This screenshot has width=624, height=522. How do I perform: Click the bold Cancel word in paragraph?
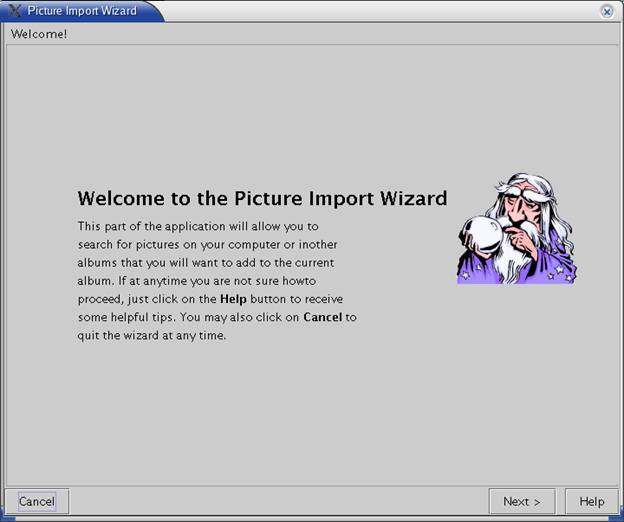coord(323,317)
